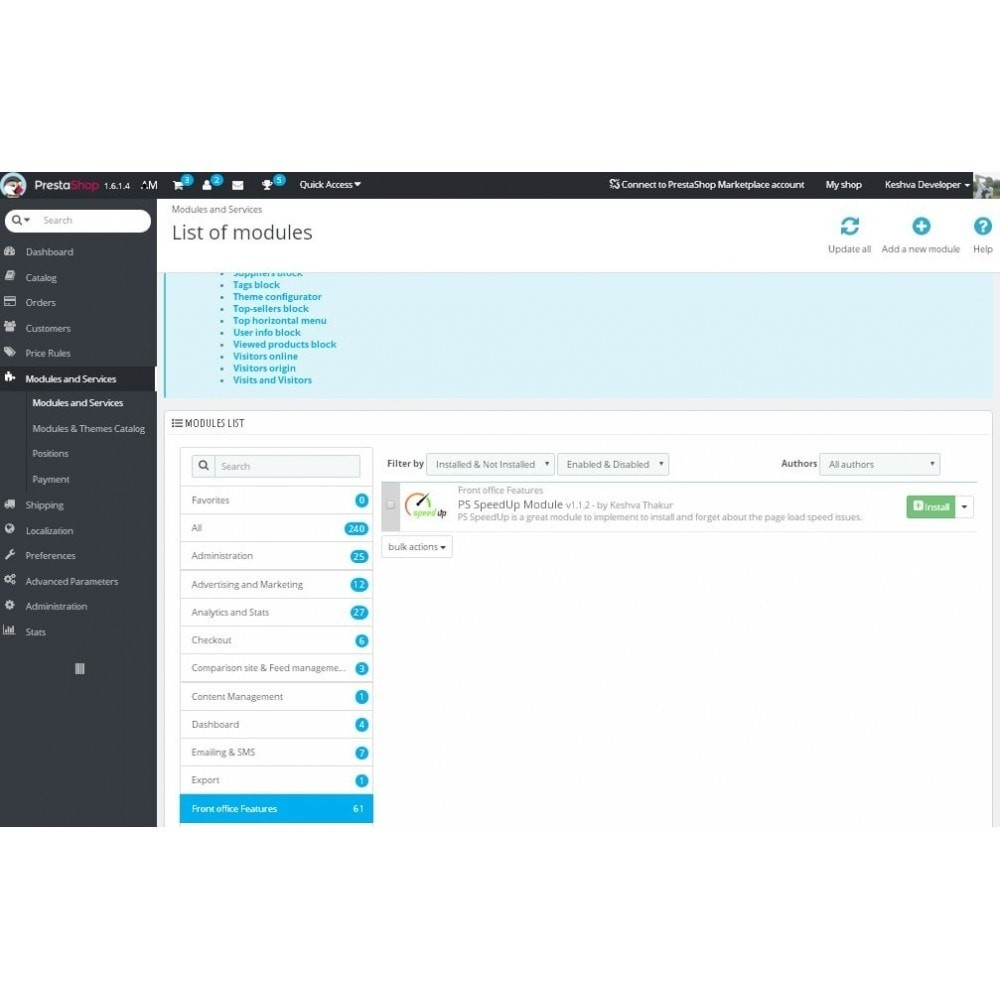The width and height of the screenshot is (1000, 1000).
Task: Select Front office Features category
Action: [276, 808]
